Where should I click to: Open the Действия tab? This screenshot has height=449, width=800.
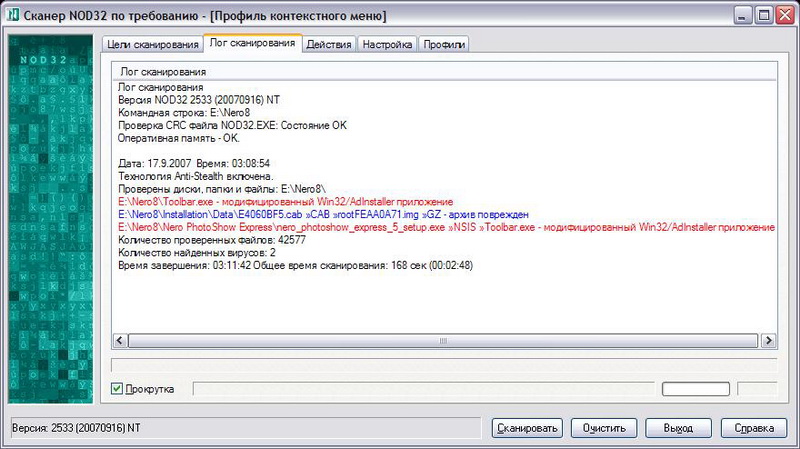pos(329,44)
